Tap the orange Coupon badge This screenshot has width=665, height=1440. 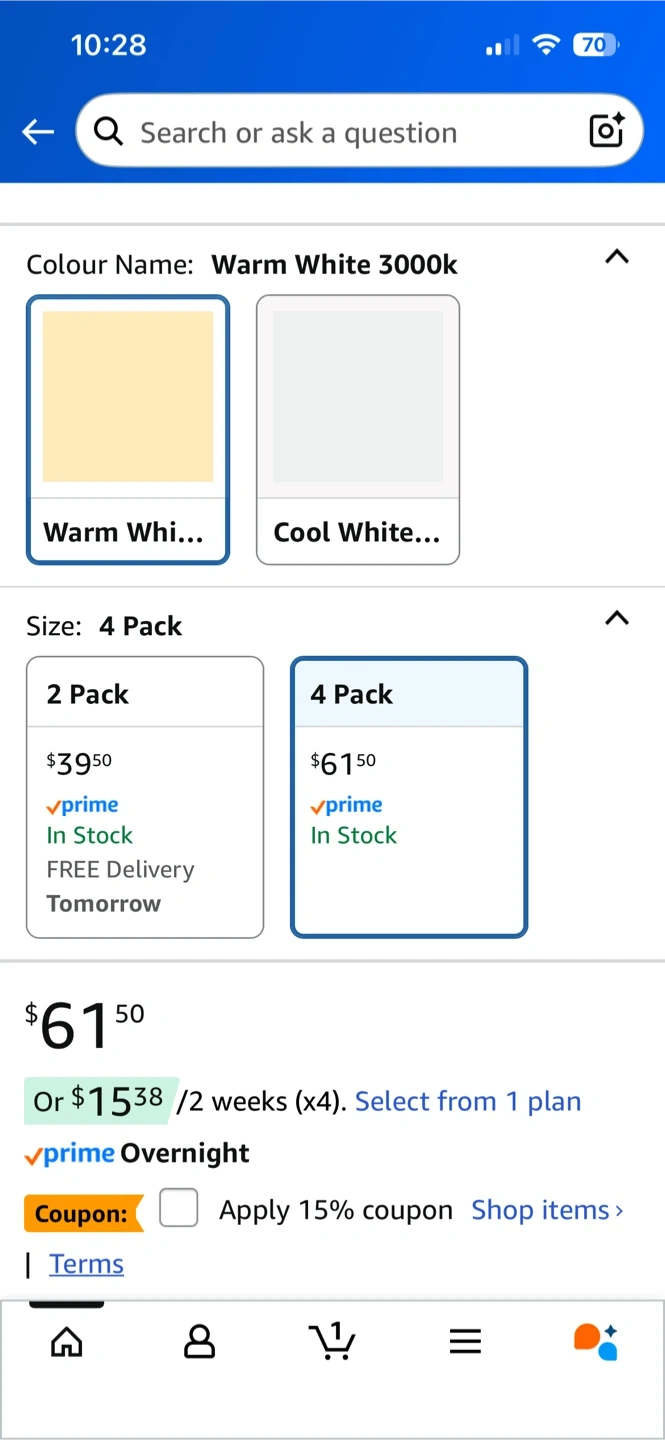coord(82,1214)
